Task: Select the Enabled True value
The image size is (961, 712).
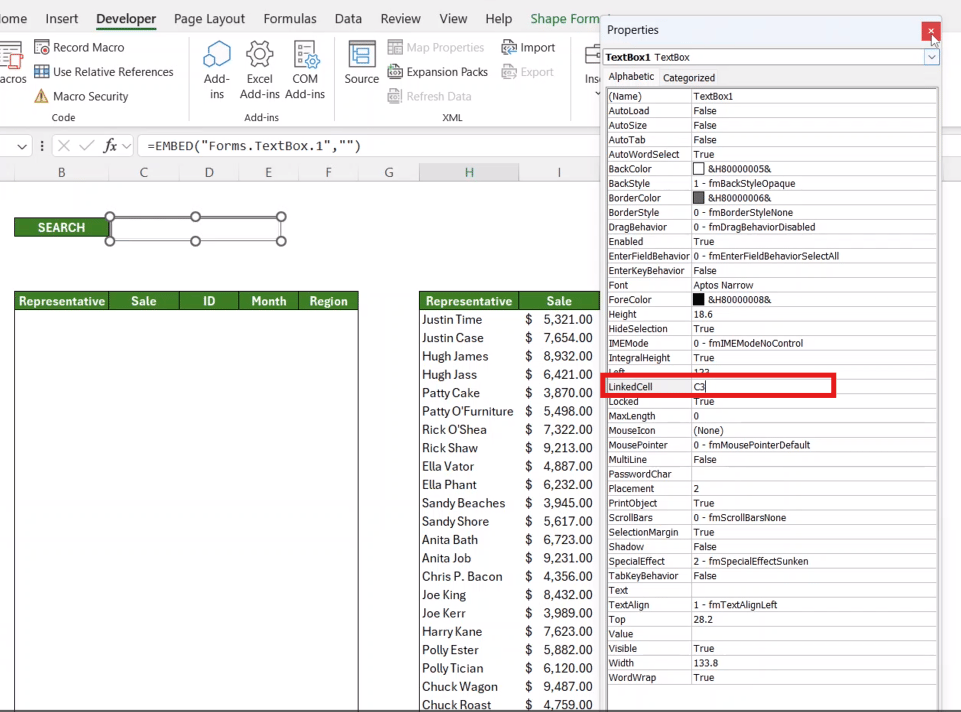Action: pos(704,241)
